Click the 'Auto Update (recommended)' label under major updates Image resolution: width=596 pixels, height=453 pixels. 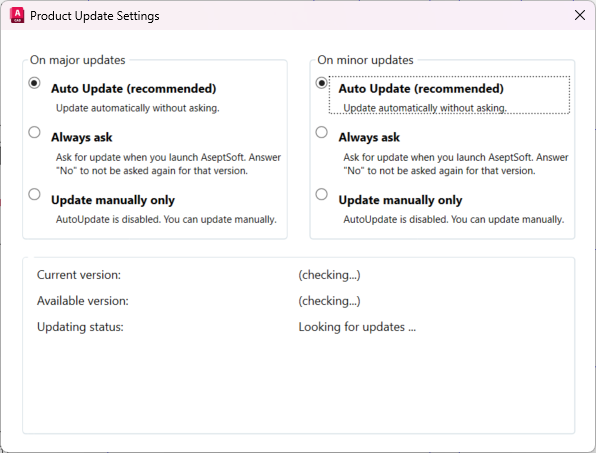pos(133,89)
